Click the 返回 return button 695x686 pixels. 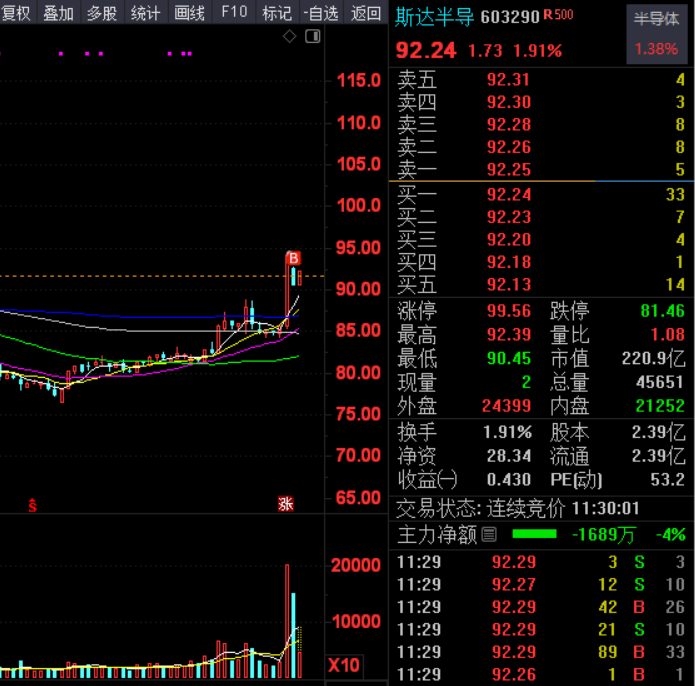tap(366, 12)
